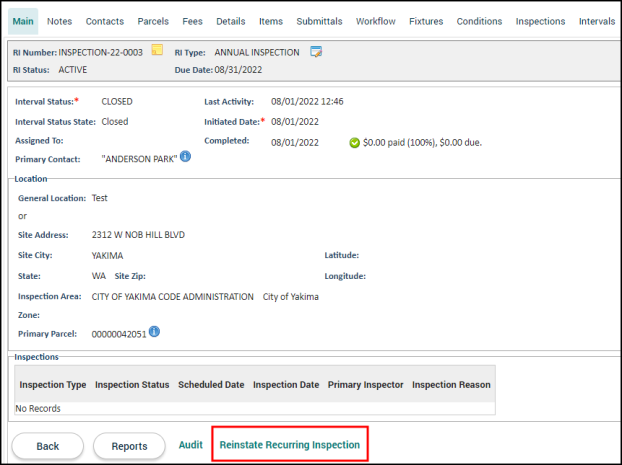Click the Inspection Date column header
The width and height of the screenshot is (622, 465).
coord(286,384)
